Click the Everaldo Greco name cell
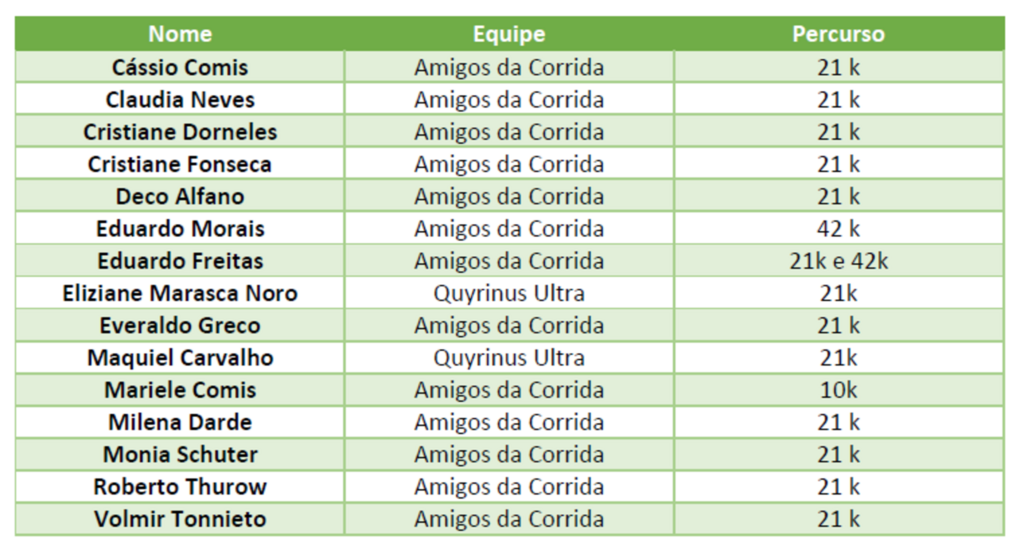The width and height of the screenshot is (1024, 551). coord(180,325)
